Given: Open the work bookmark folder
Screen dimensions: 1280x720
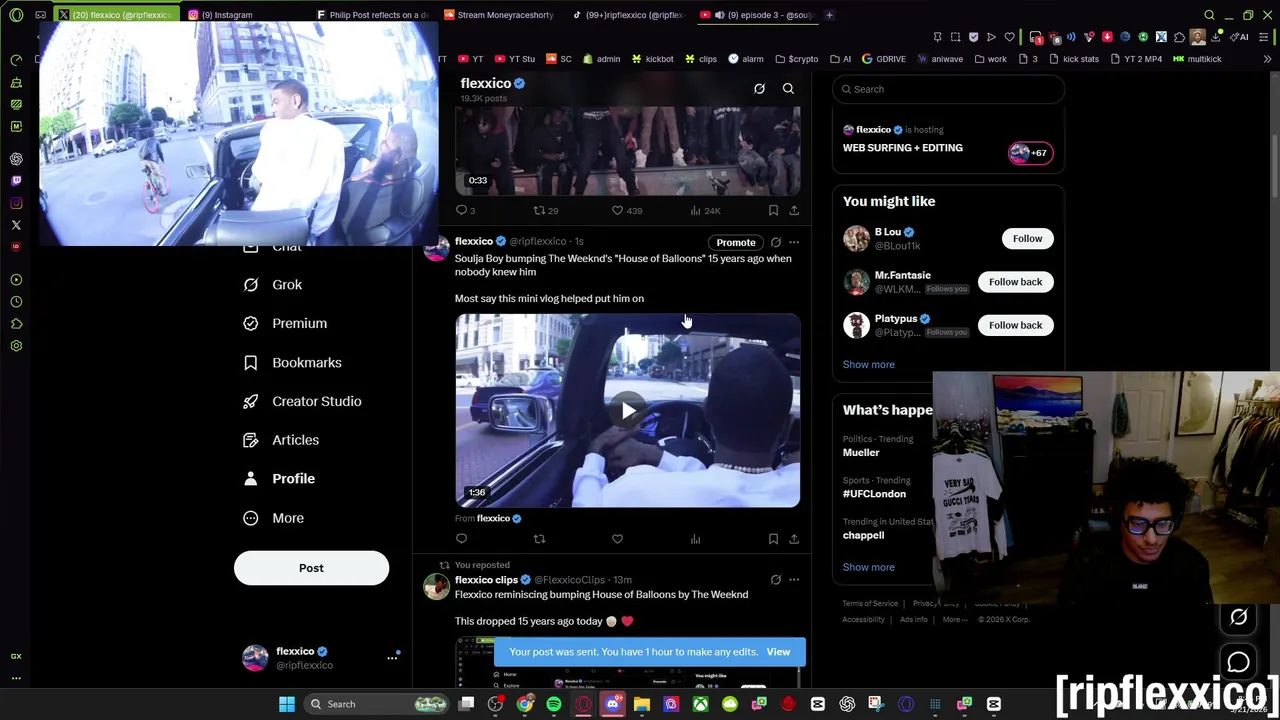Looking at the screenshot, I should coord(990,59).
